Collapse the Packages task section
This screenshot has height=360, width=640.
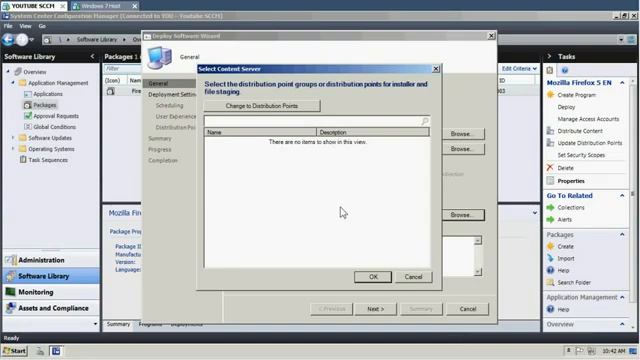pos(622,234)
